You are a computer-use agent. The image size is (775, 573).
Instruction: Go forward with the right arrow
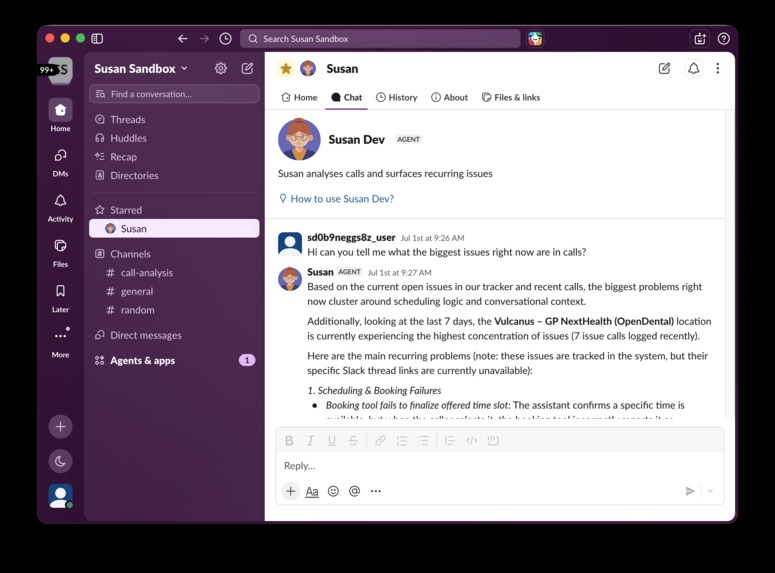tap(204, 39)
